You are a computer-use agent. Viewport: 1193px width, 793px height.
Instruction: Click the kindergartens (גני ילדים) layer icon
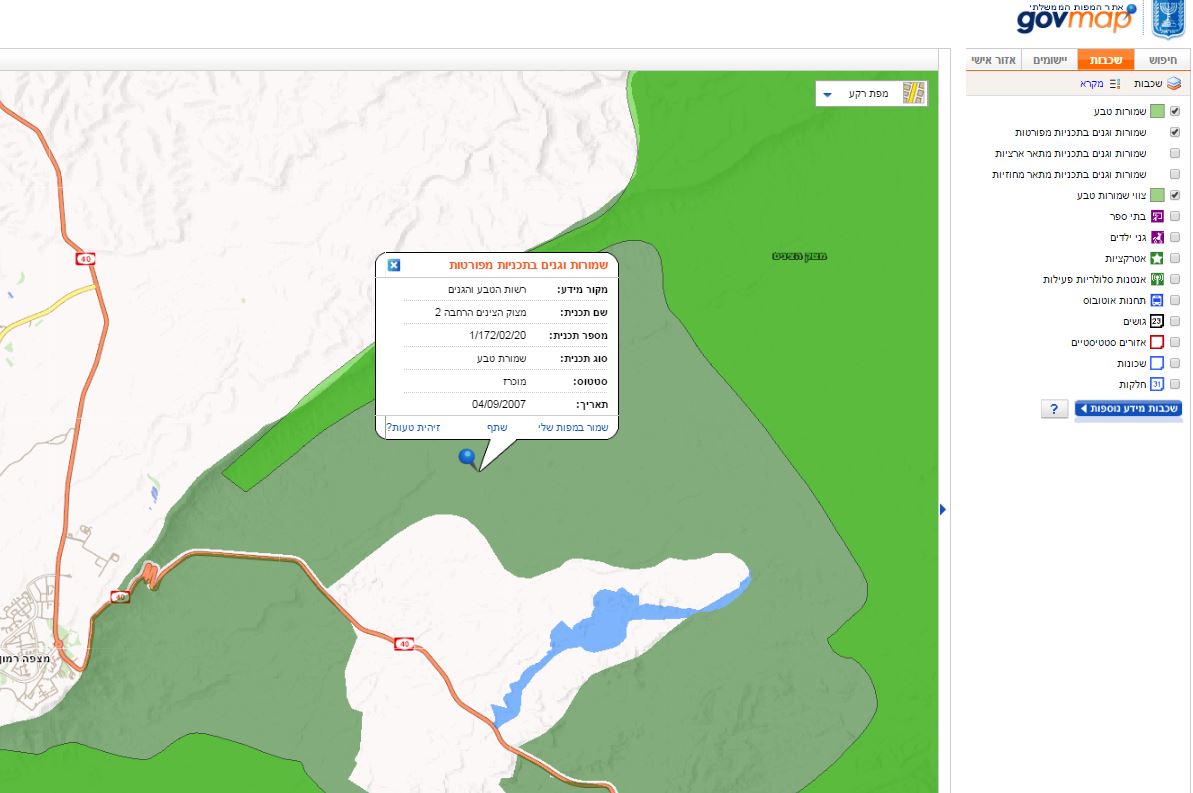1157,237
